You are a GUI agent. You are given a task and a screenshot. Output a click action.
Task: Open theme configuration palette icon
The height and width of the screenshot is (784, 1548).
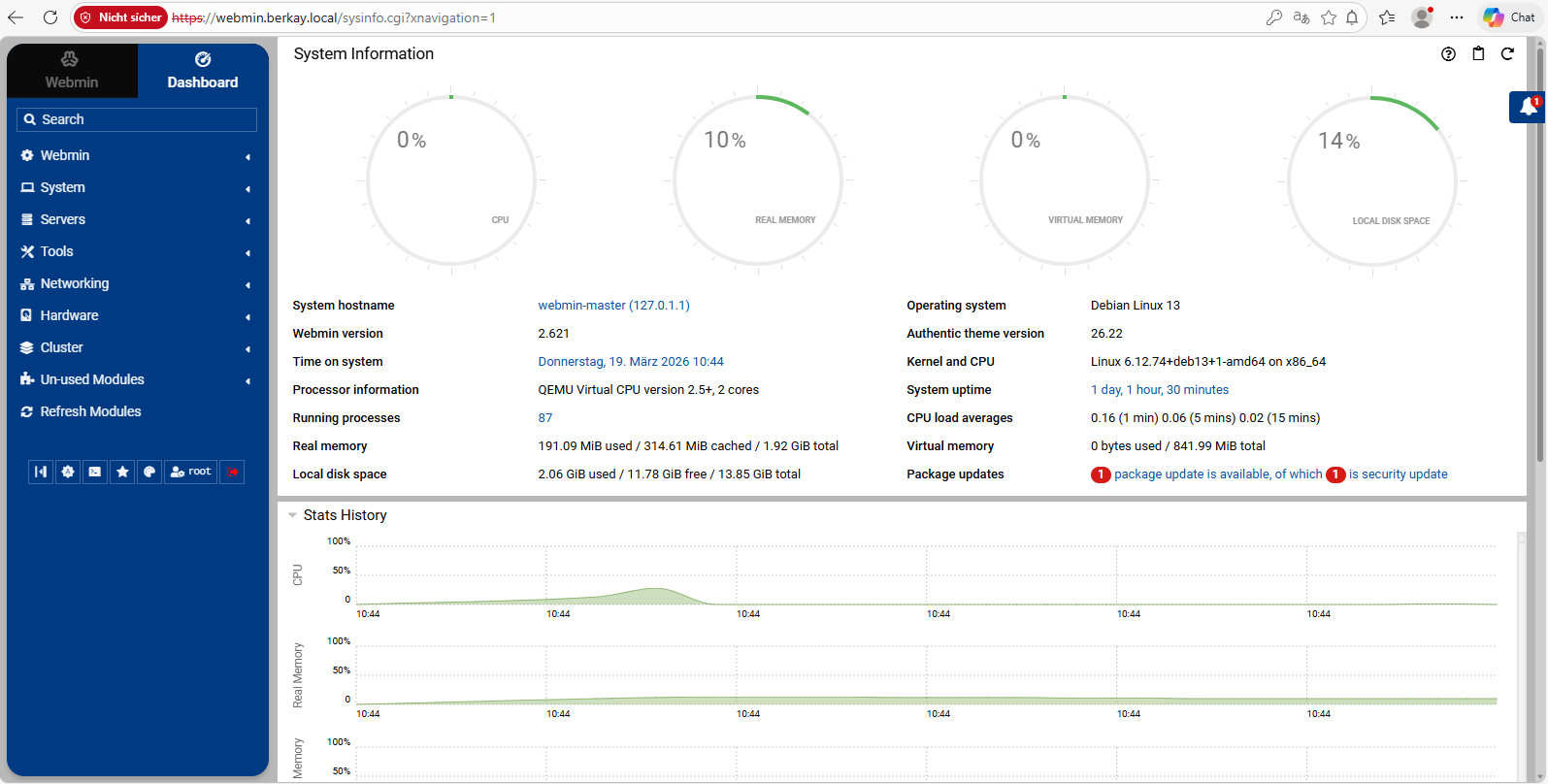pos(149,472)
